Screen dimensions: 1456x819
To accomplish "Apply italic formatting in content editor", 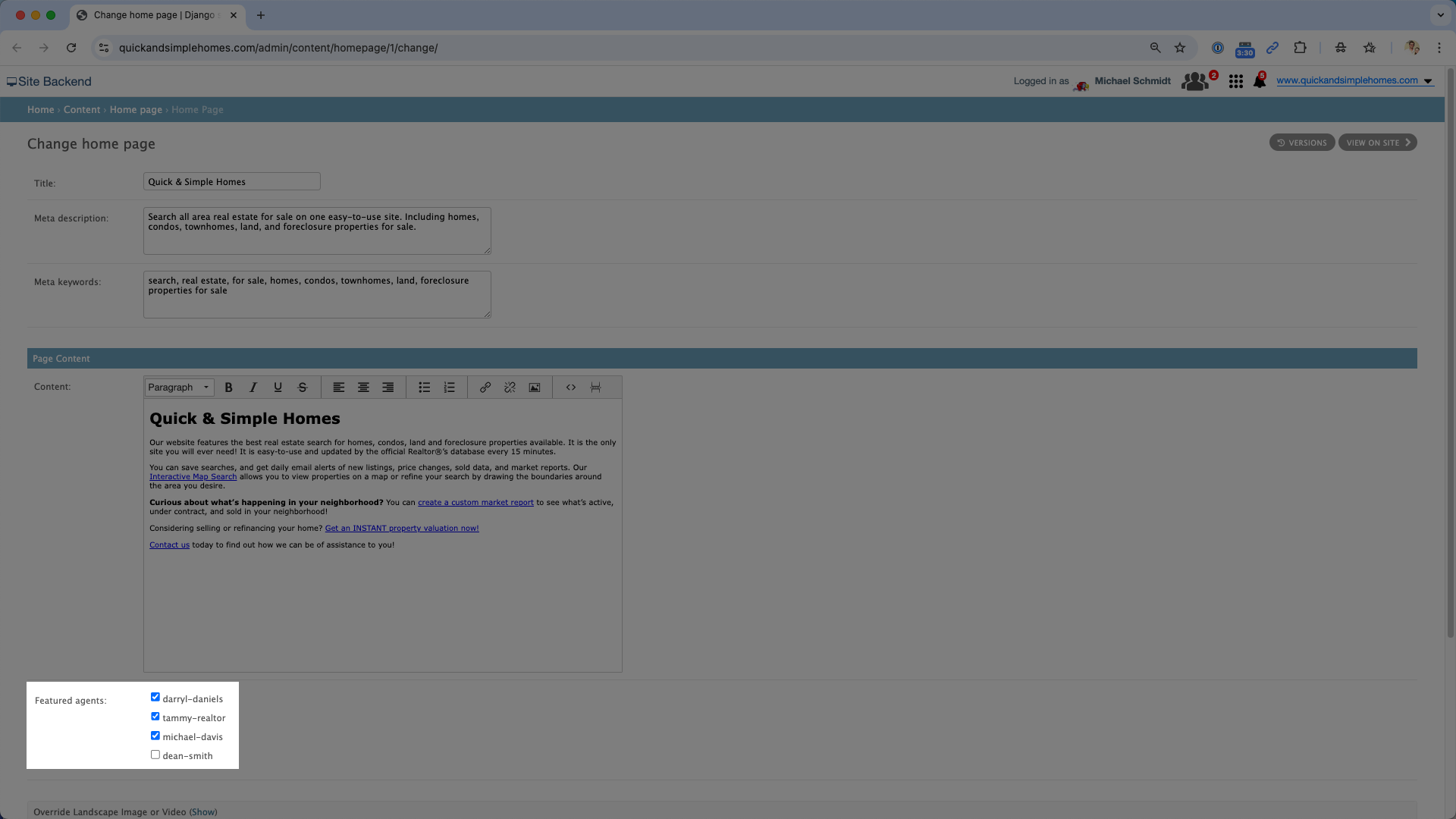I will click(253, 388).
